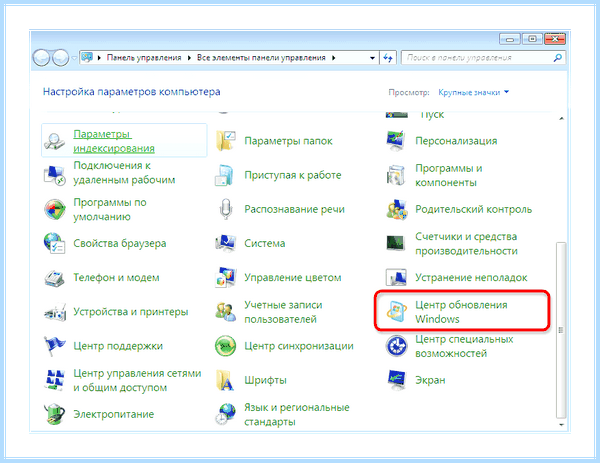The height and width of the screenshot is (463, 600).
Task: Click the Подключения к удаленным рабочим icon
Action: (54, 175)
